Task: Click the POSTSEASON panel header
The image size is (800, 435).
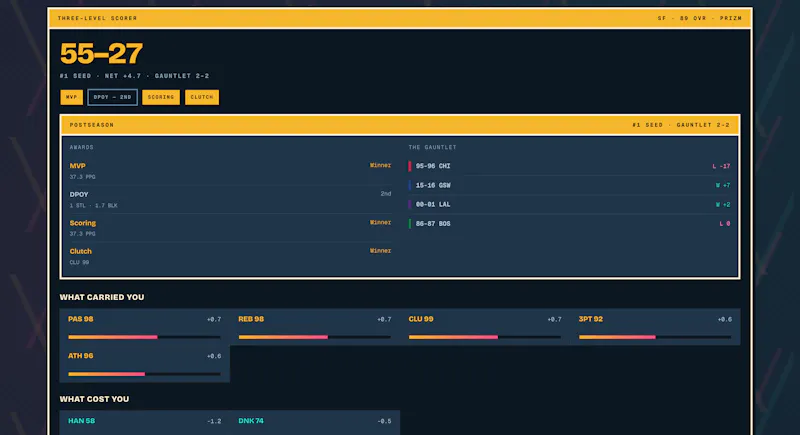Action: click(x=400, y=125)
